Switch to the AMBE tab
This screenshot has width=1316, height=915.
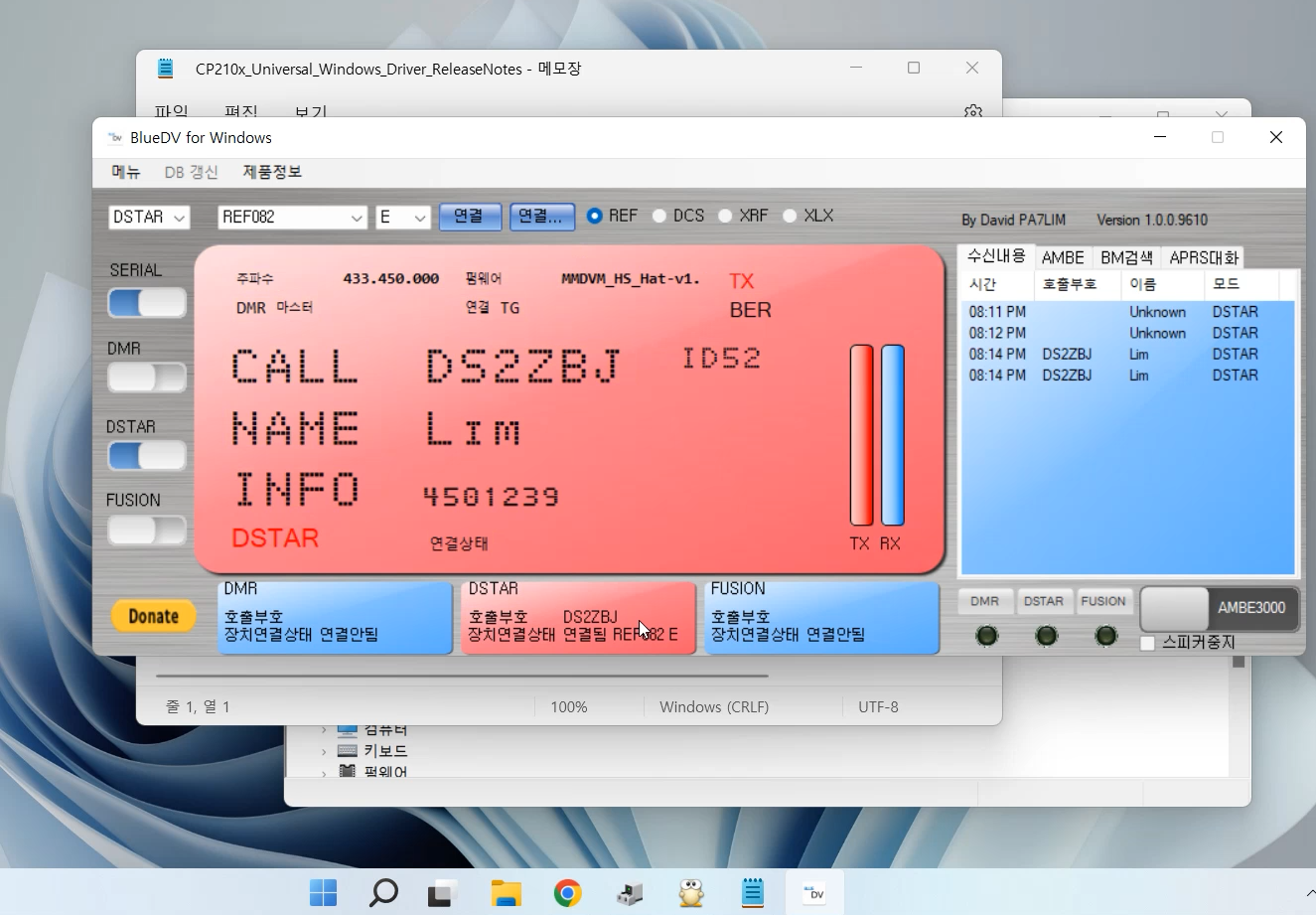(x=1063, y=257)
